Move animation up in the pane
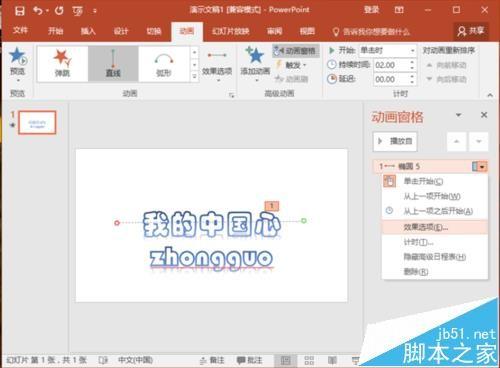Image resolution: width=500 pixels, height=368 pixels. click(457, 141)
